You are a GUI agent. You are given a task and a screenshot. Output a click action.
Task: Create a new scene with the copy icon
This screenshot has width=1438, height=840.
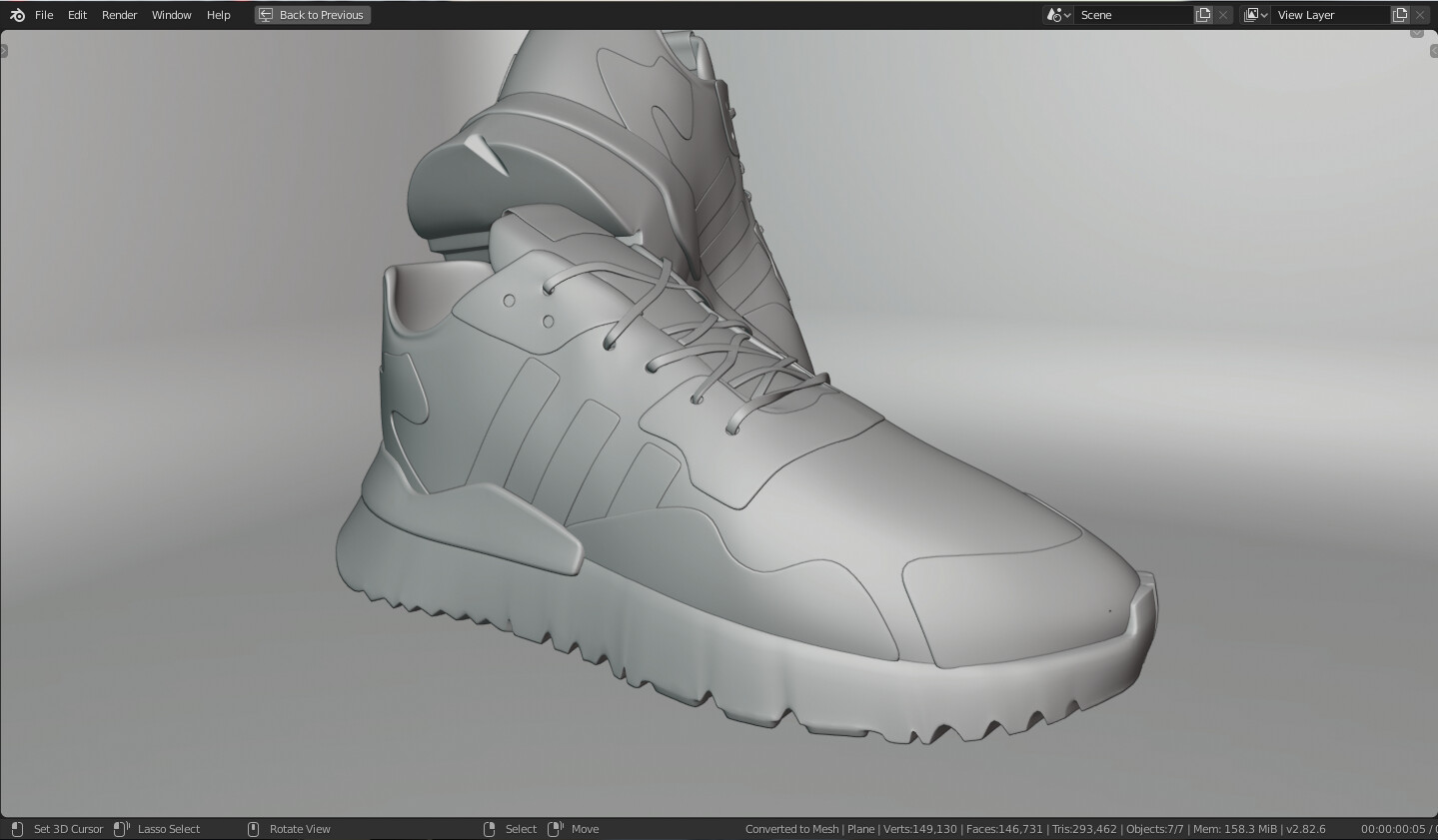click(x=1203, y=15)
